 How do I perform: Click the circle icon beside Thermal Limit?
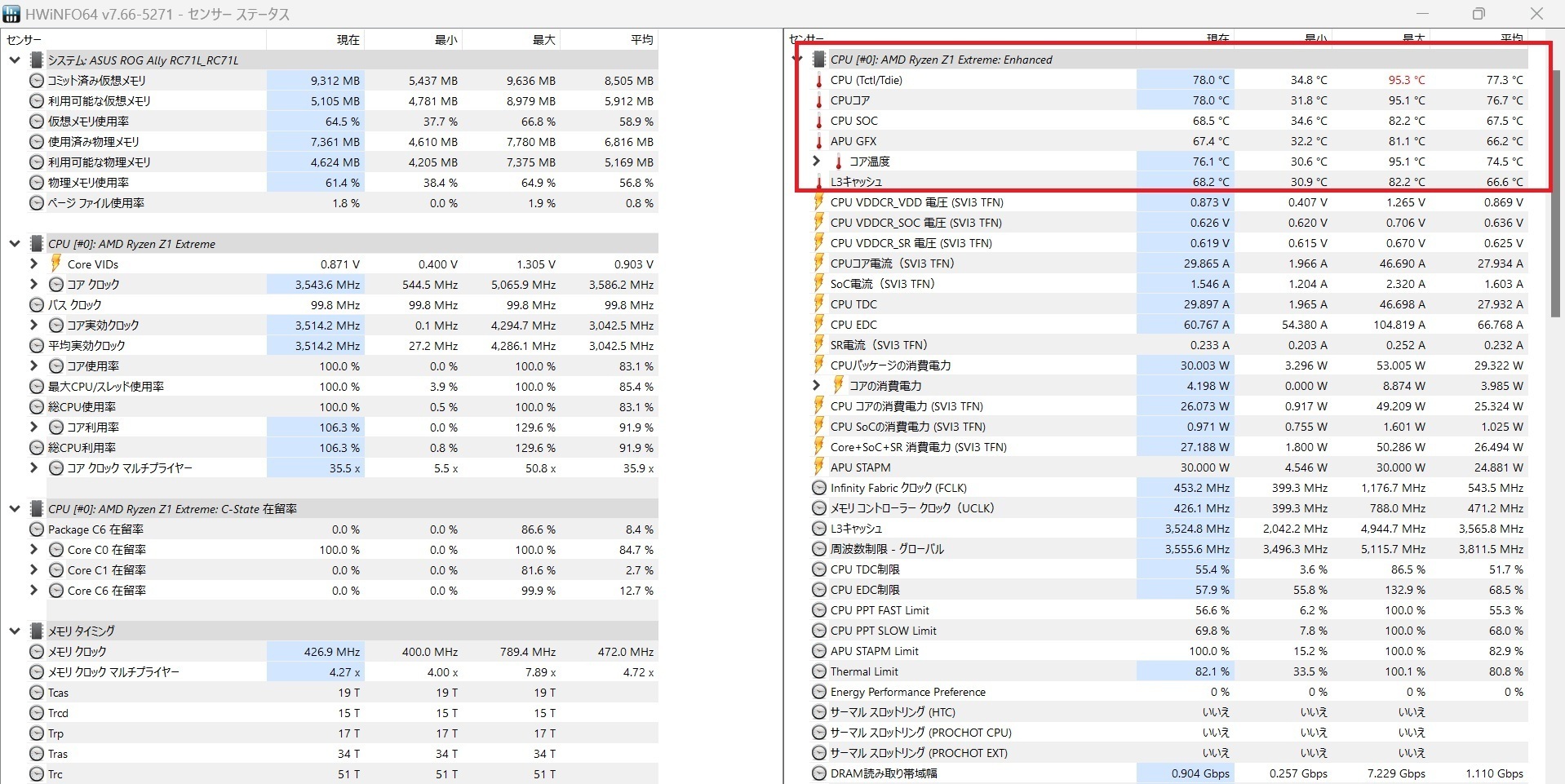coord(819,671)
